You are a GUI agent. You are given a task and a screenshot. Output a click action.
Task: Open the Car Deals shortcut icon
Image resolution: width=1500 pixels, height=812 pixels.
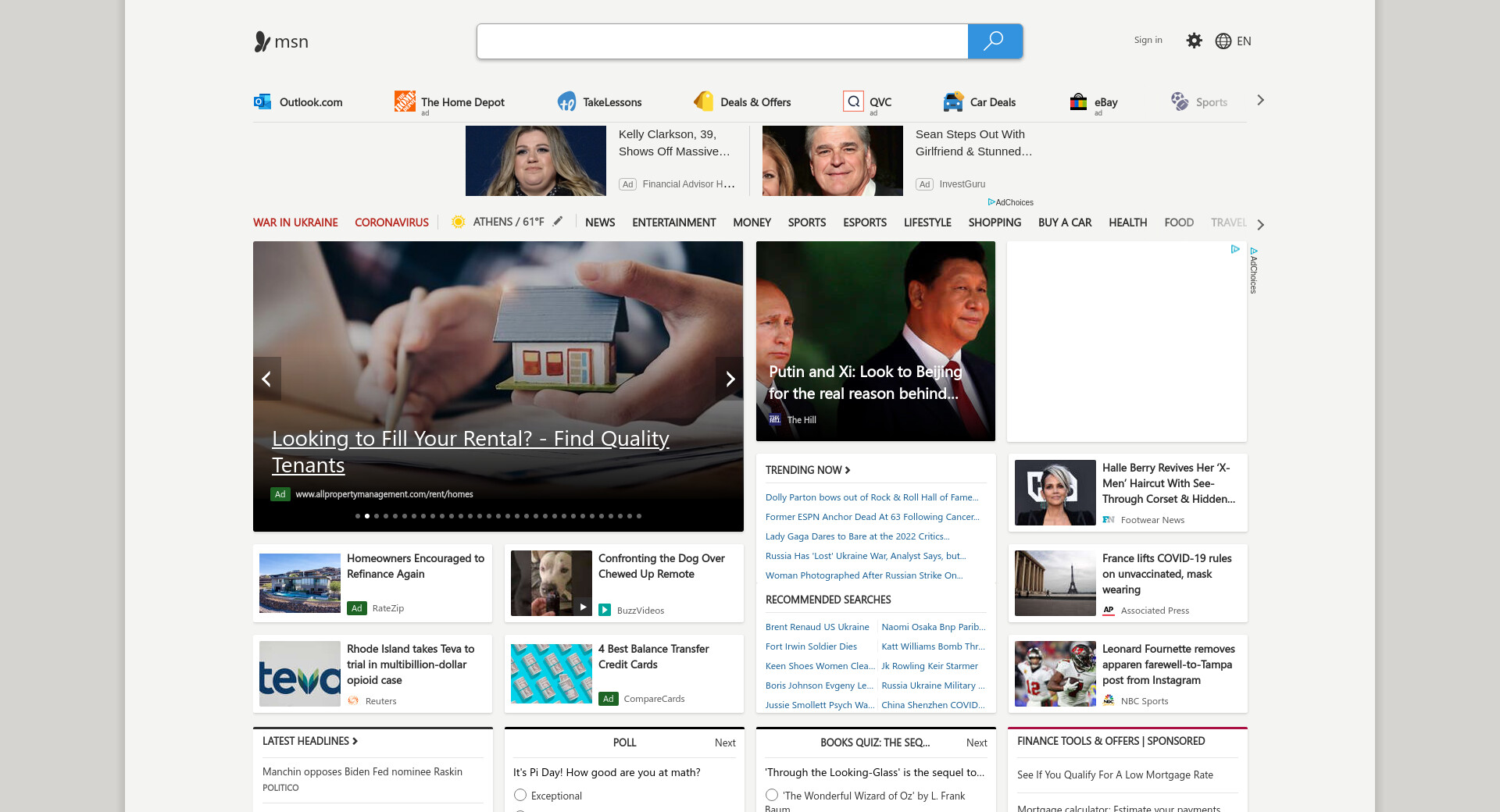coord(953,101)
